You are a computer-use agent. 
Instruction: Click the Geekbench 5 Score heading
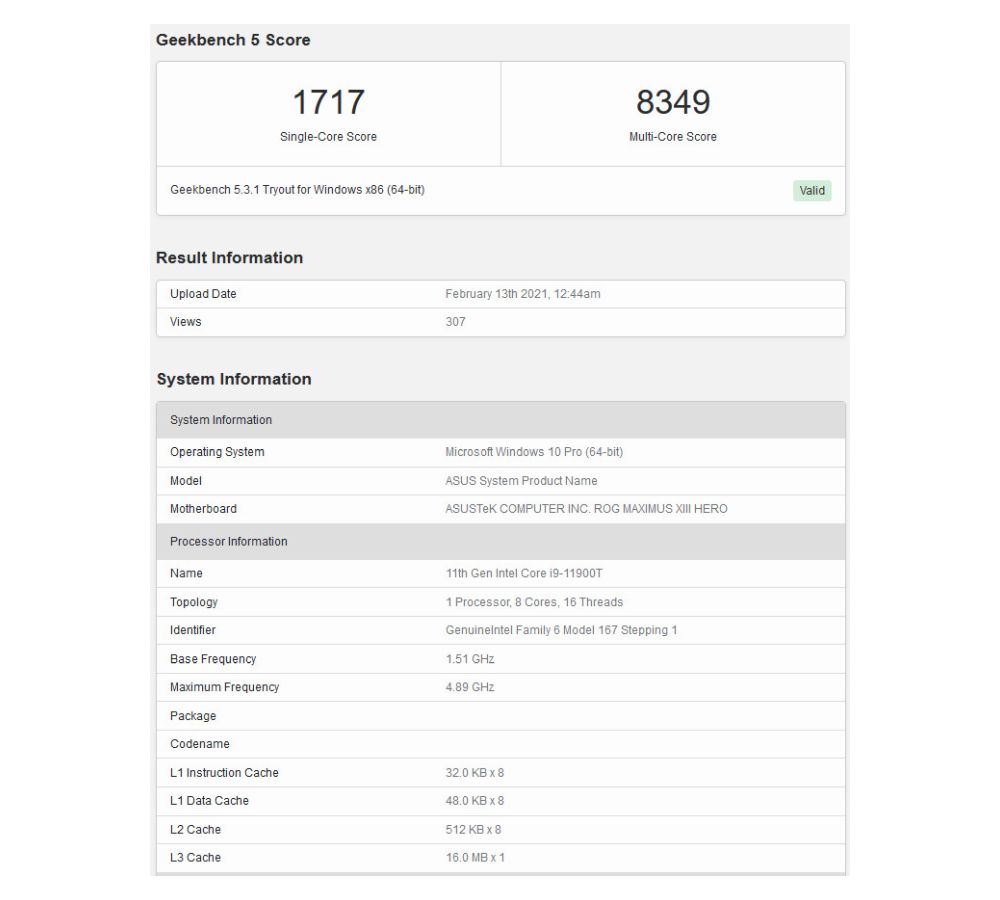(233, 40)
